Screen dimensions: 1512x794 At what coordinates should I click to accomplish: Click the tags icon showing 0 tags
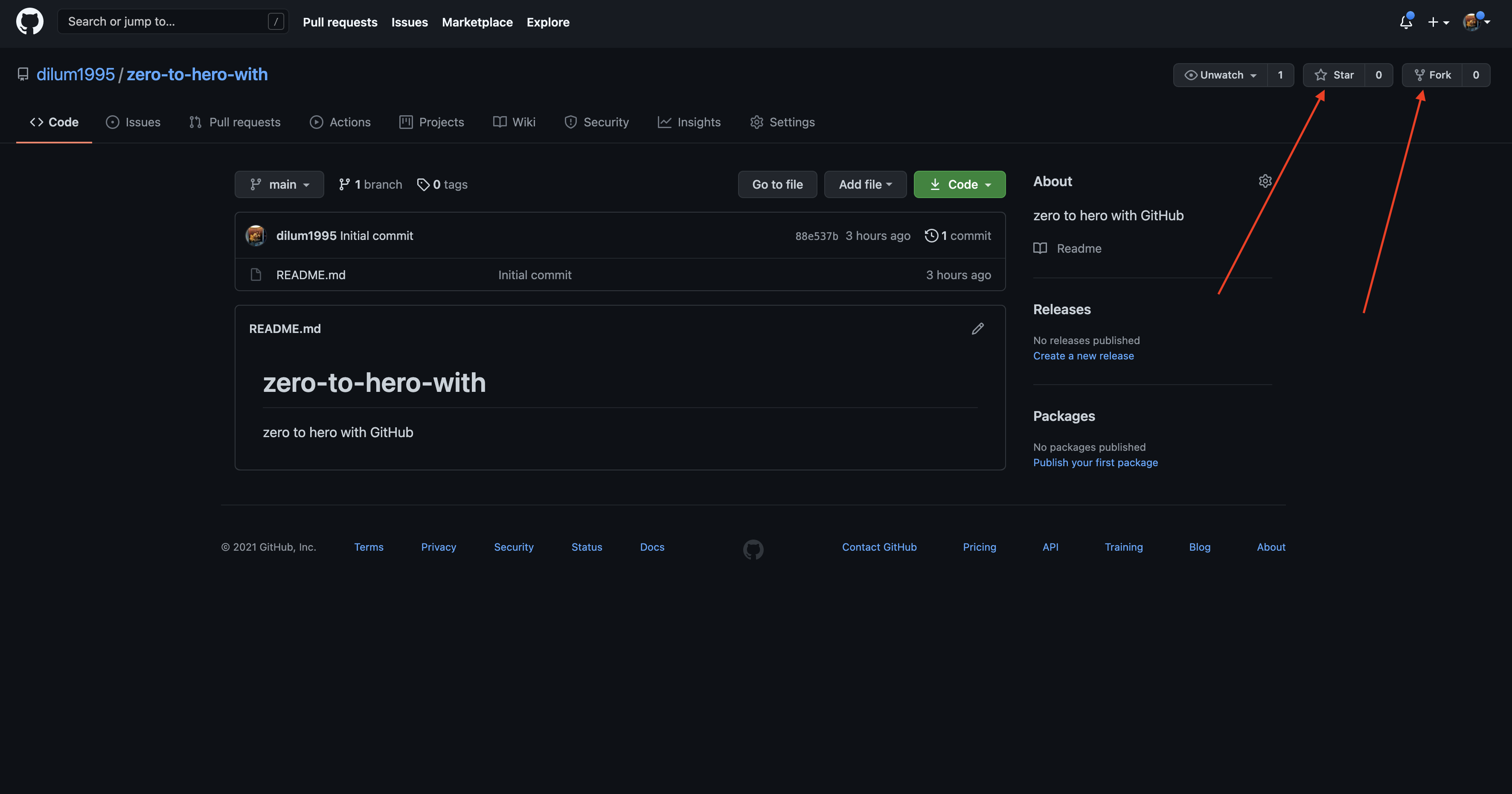(423, 184)
